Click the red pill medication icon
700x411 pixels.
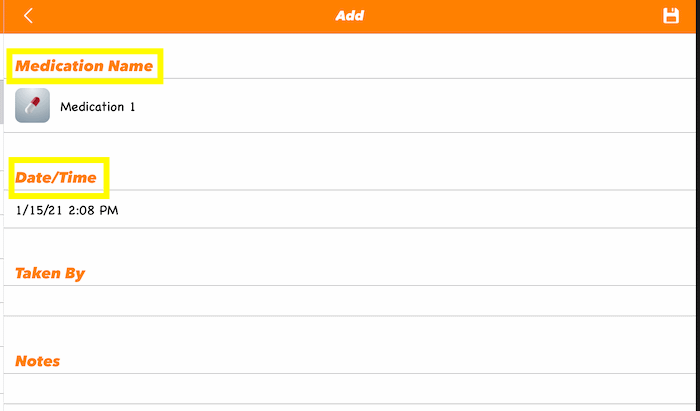32,106
